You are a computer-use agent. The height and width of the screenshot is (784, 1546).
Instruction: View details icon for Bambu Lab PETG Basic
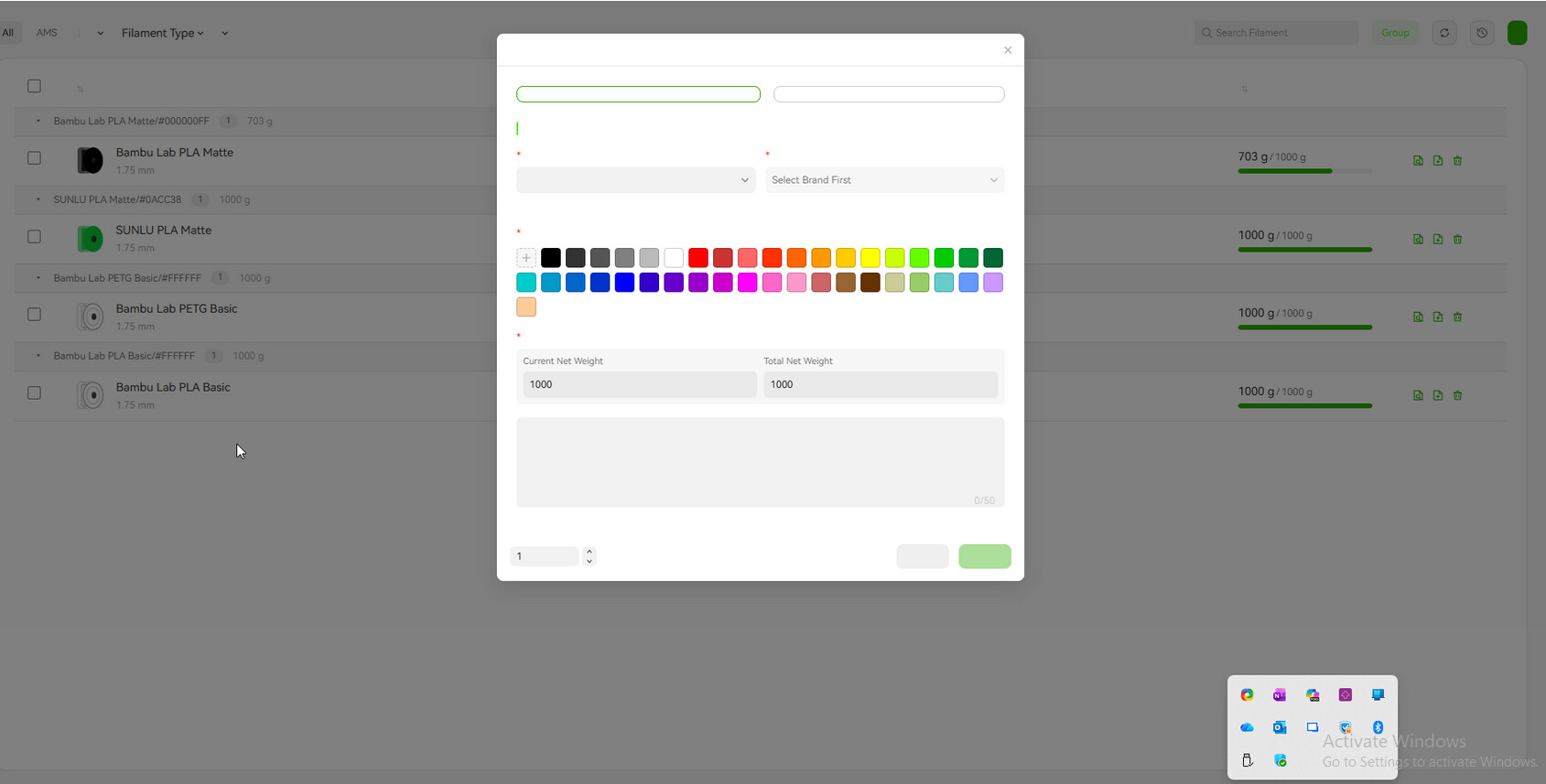click(1418, 317)
